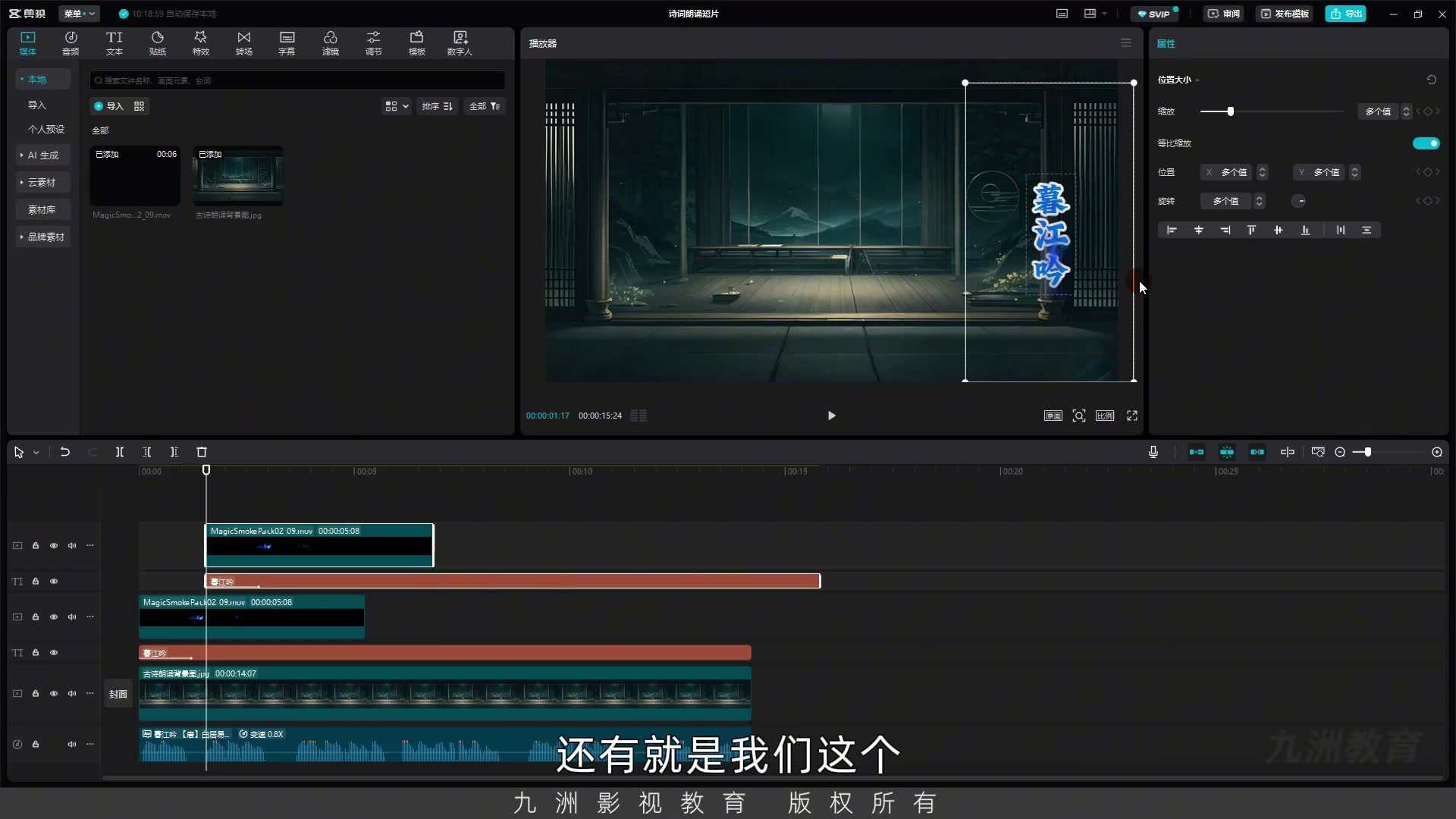The width and height of the screenshot is (1456, 819).
Task: Align bottom using alignment icon
Action: [x=1305, y=230]
